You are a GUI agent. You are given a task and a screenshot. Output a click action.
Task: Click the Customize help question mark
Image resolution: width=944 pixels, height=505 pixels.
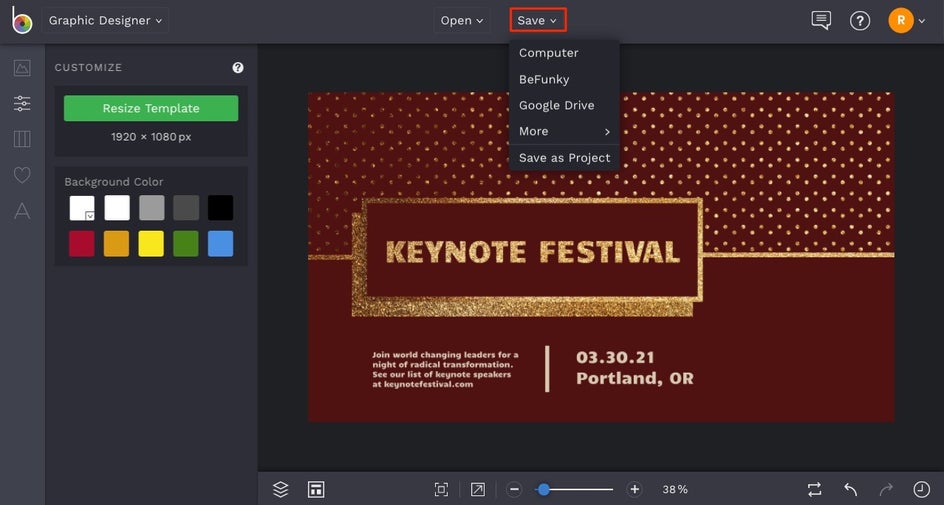click(x=238, y=67)
